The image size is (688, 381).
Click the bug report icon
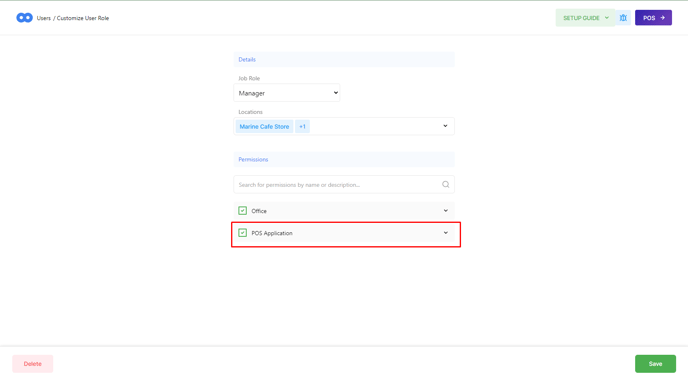[x=623, y=18]
